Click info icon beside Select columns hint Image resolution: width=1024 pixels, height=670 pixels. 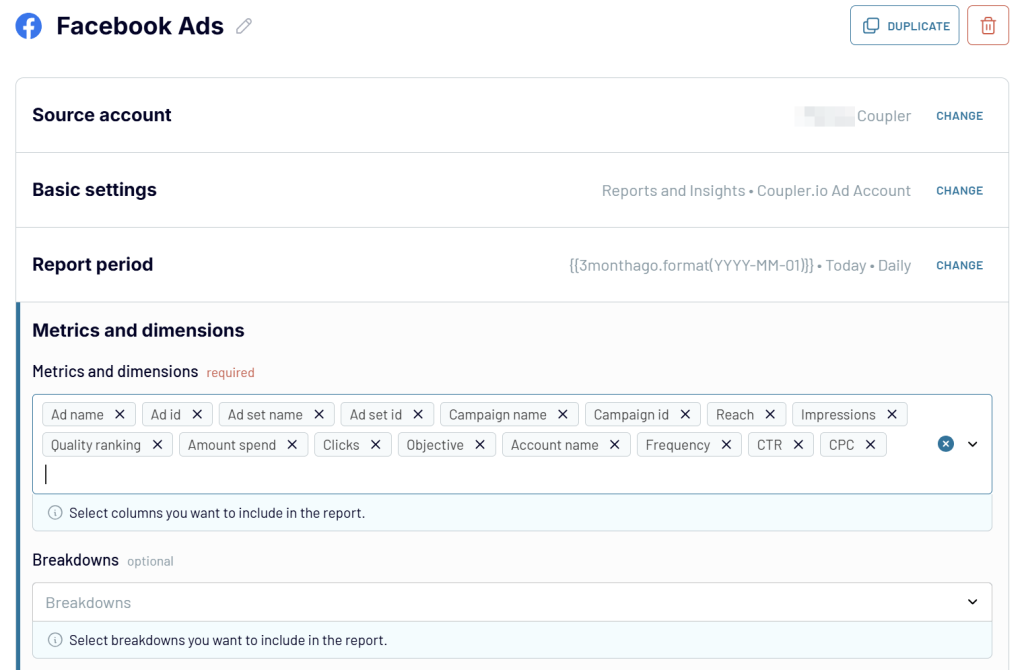pyautogui.click(x=56, y=513)
